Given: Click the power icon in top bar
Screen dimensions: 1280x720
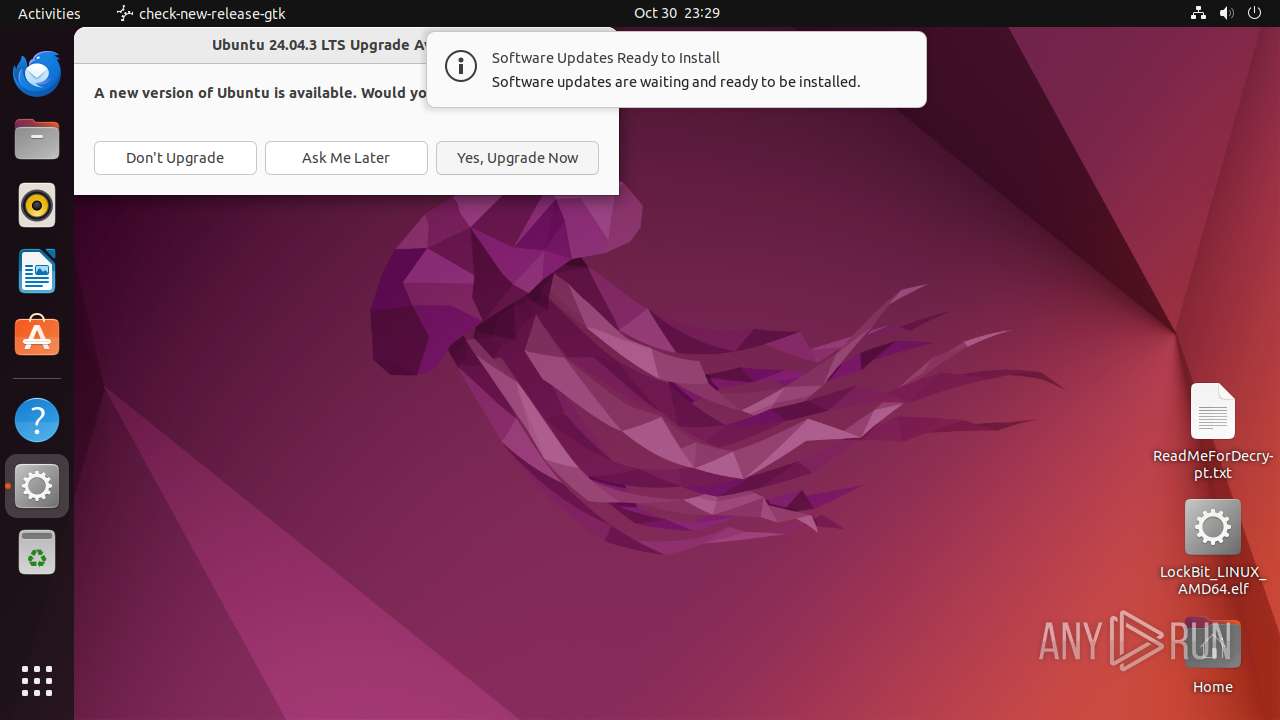Looking at the screenshot, I should pos(1255,13).
